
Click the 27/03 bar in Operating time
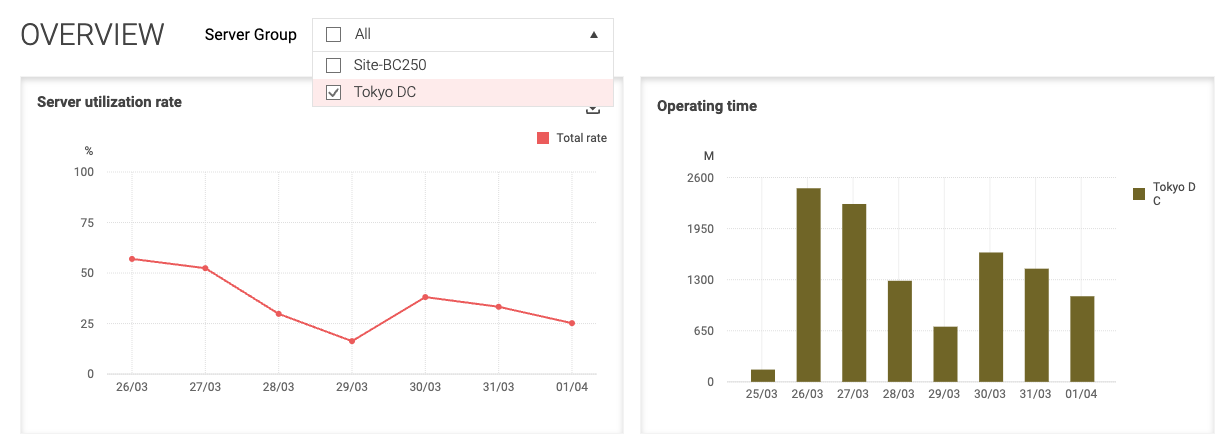pos(854,293)
